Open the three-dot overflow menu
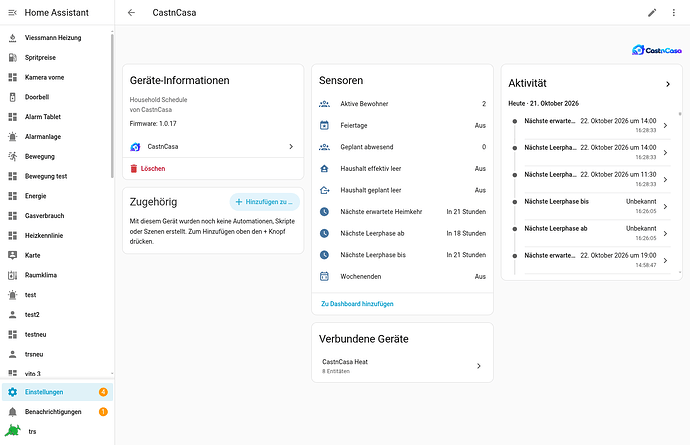Image resolution: width=690 pixels, height=445 pixels. point(673,13)
